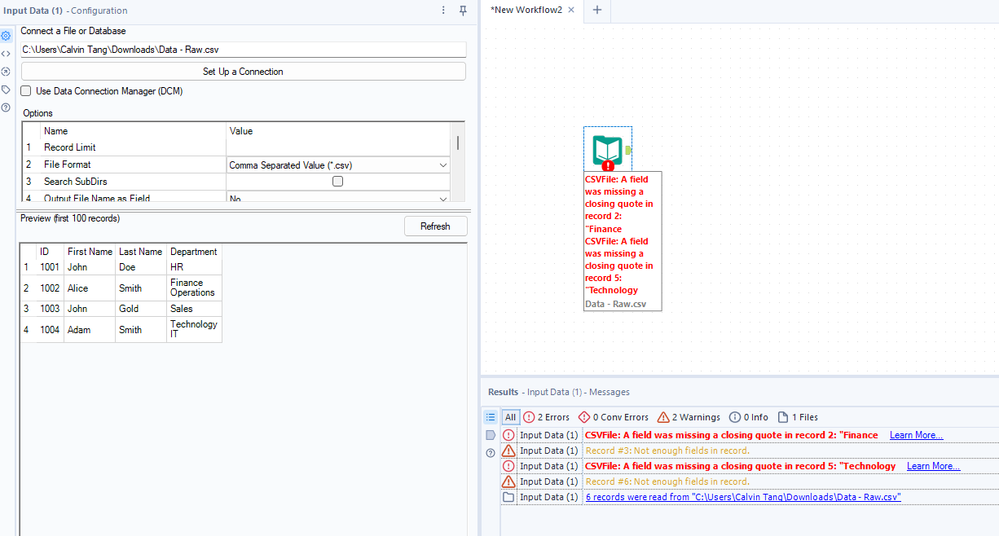Image resolution: width=999 pixels, height=536 pixels.
Task: Switch to the New Workflow2 tab
Action: tap(526, 10)
